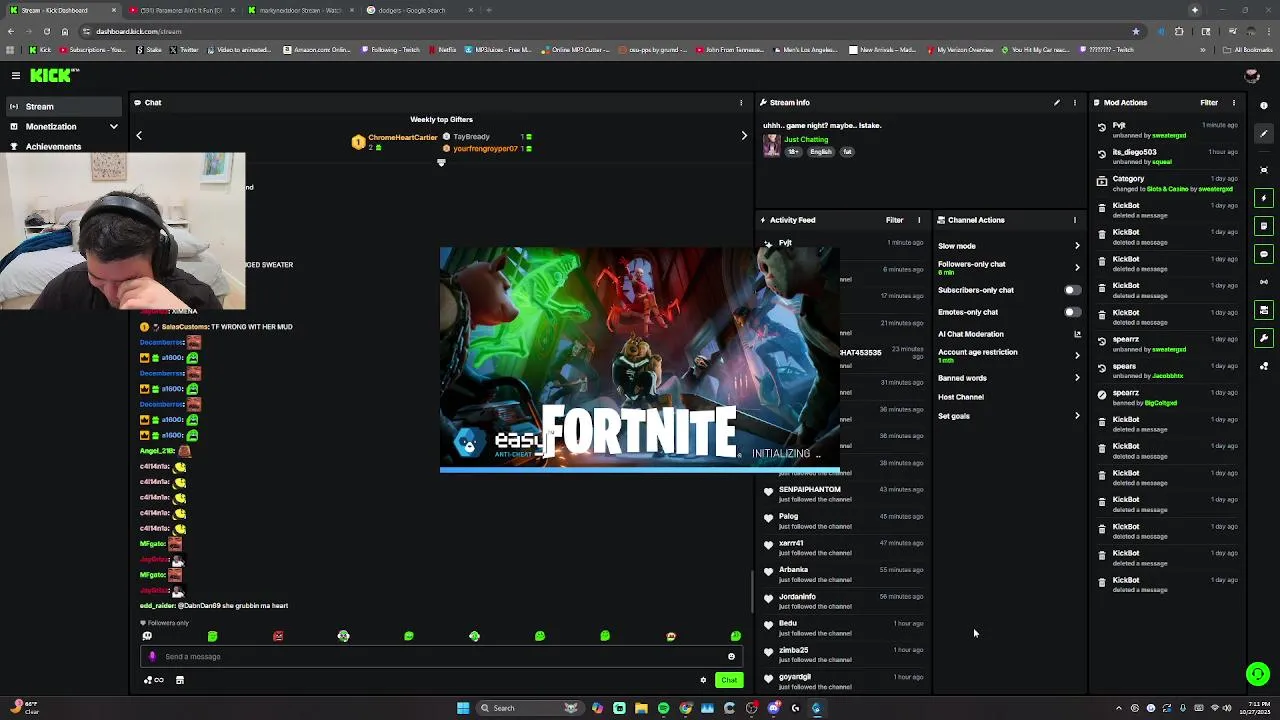Image resolution: width=1280 pixels, height=720 pixels.
Task: Switch to the YouTube Paramore tab
Action: [180, 10]
